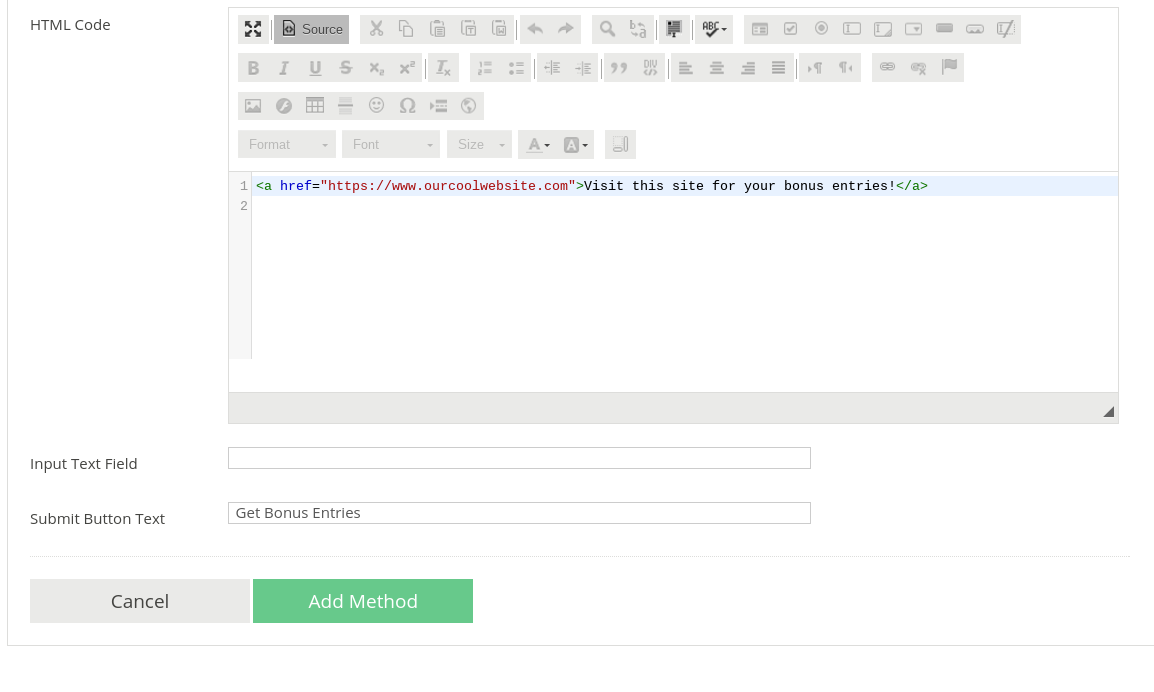
Task: Open the Size dropdown
Action: pyautogui.click(x=479, y=144)
